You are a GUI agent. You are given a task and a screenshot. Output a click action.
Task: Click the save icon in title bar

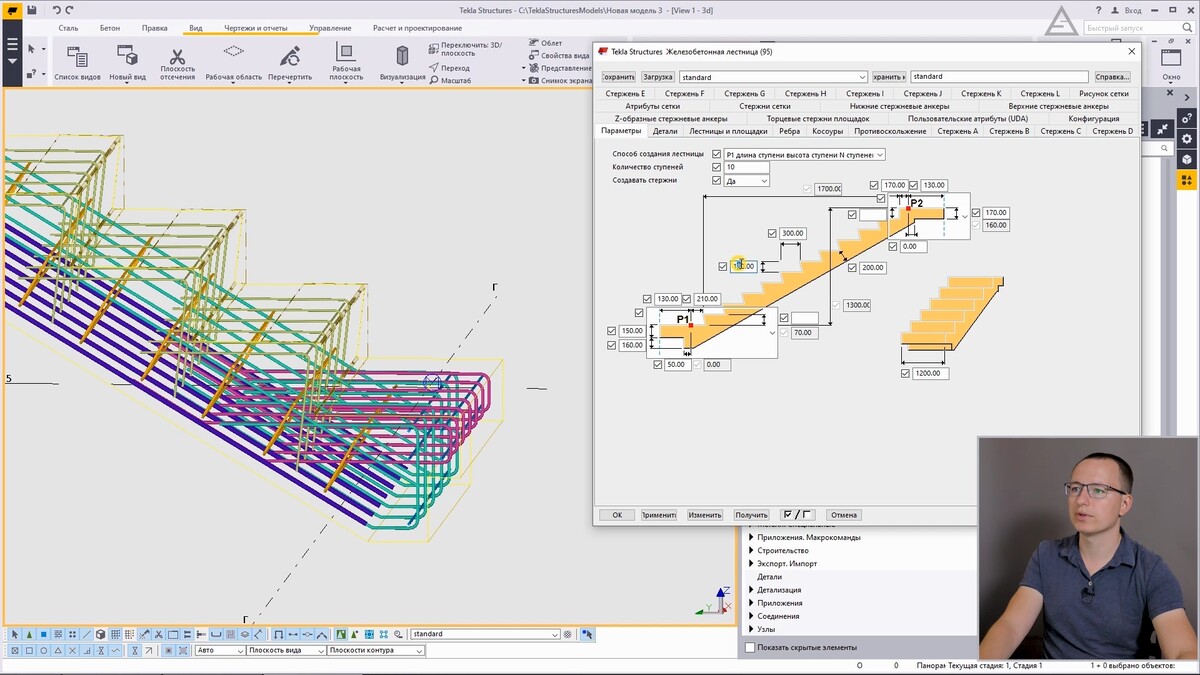tap(32, 10)
